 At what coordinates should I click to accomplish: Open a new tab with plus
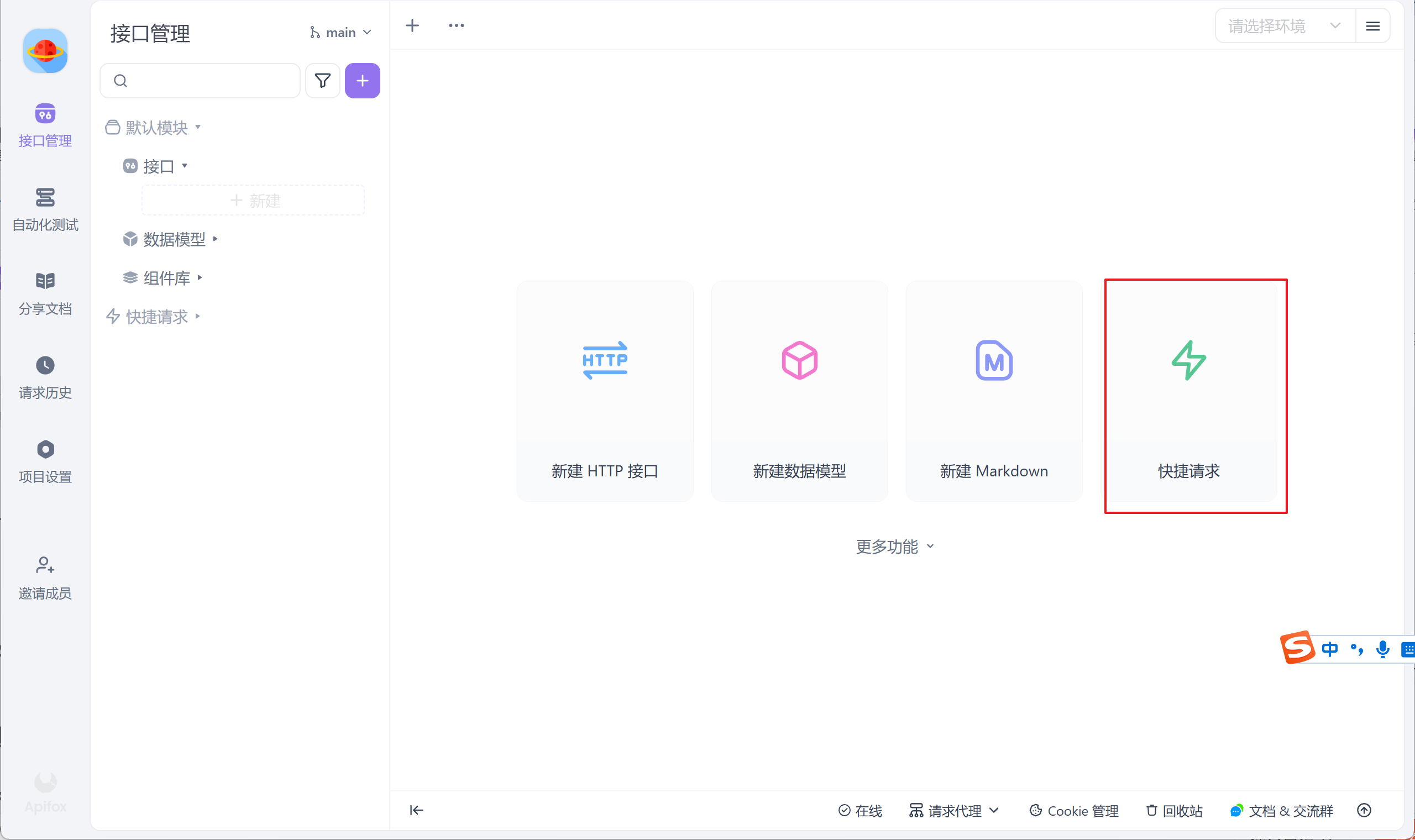coord(412,25)
